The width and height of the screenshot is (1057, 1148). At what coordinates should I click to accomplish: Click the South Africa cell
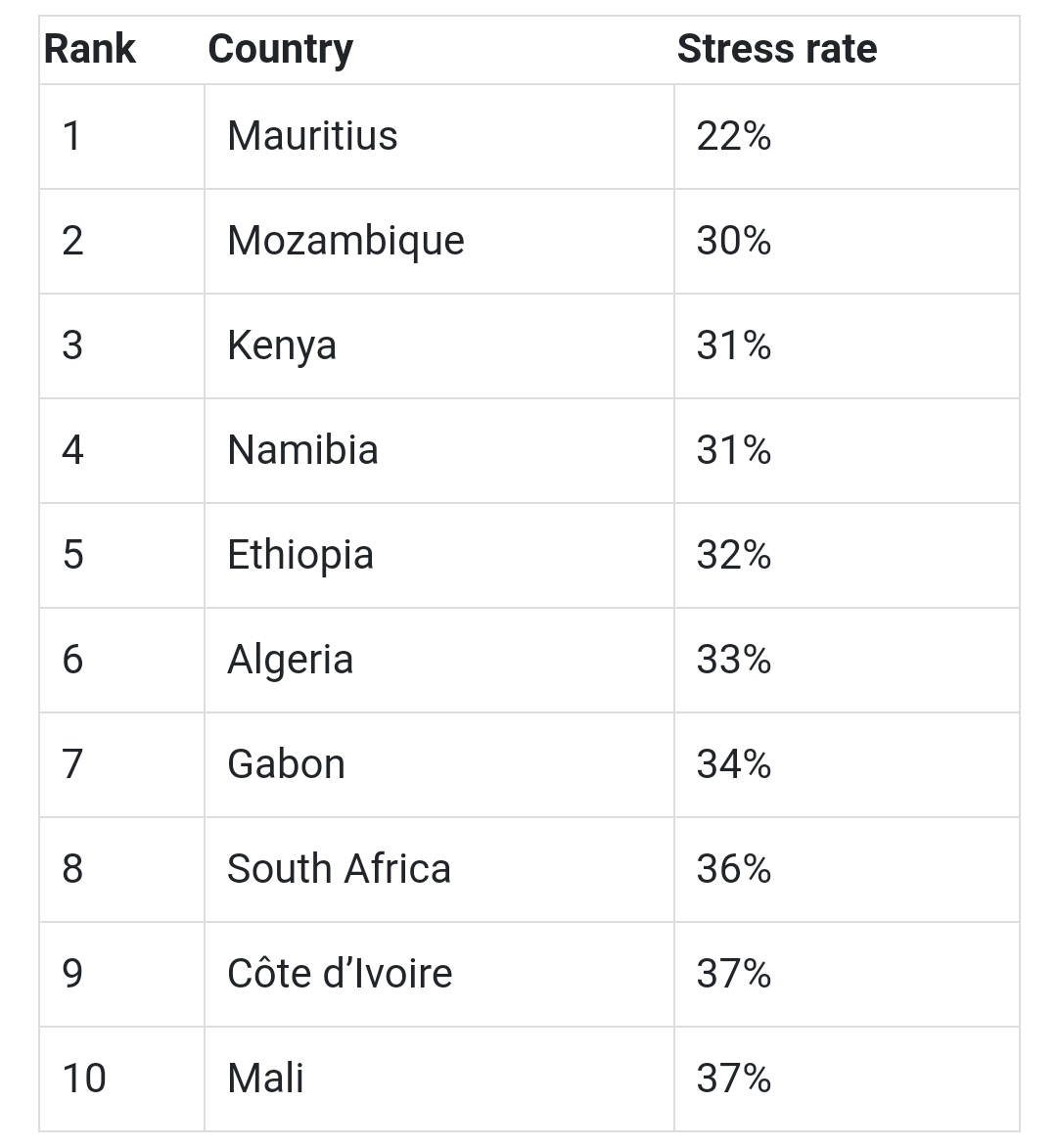[339, 869]
